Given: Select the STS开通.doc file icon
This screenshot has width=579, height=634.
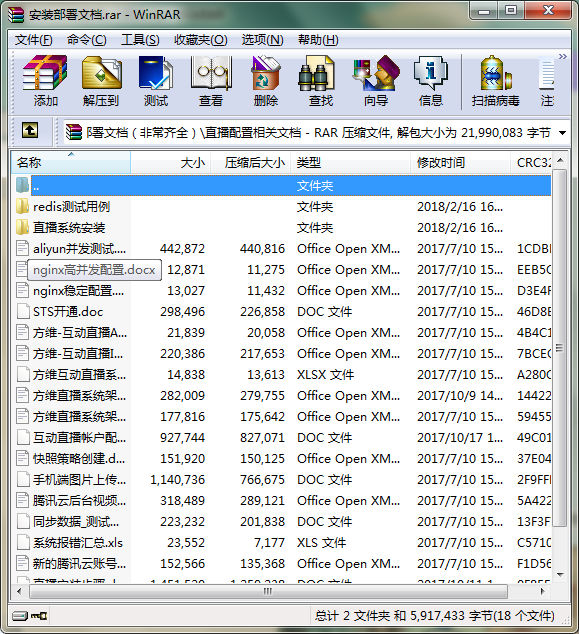Looking at the screenshot, I should (23, 312).
